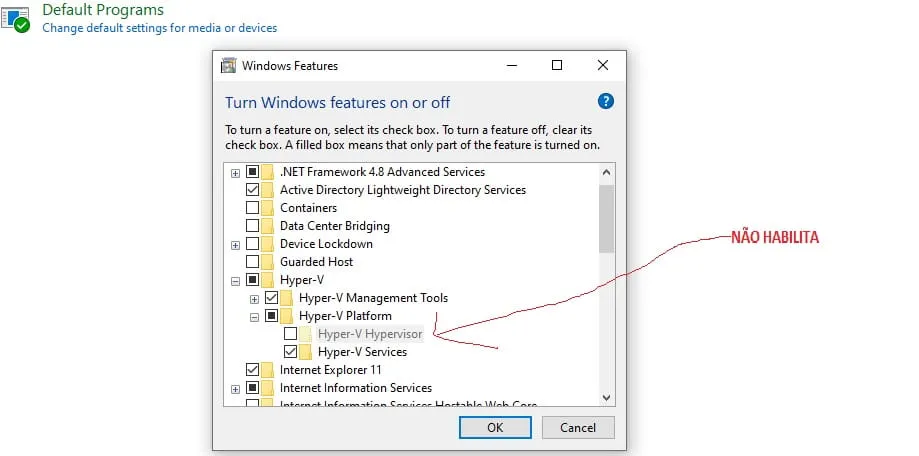The height and width of the screenshot is (456, 919).
Task: Click the Containers folder icon
Action: [267, 208]
